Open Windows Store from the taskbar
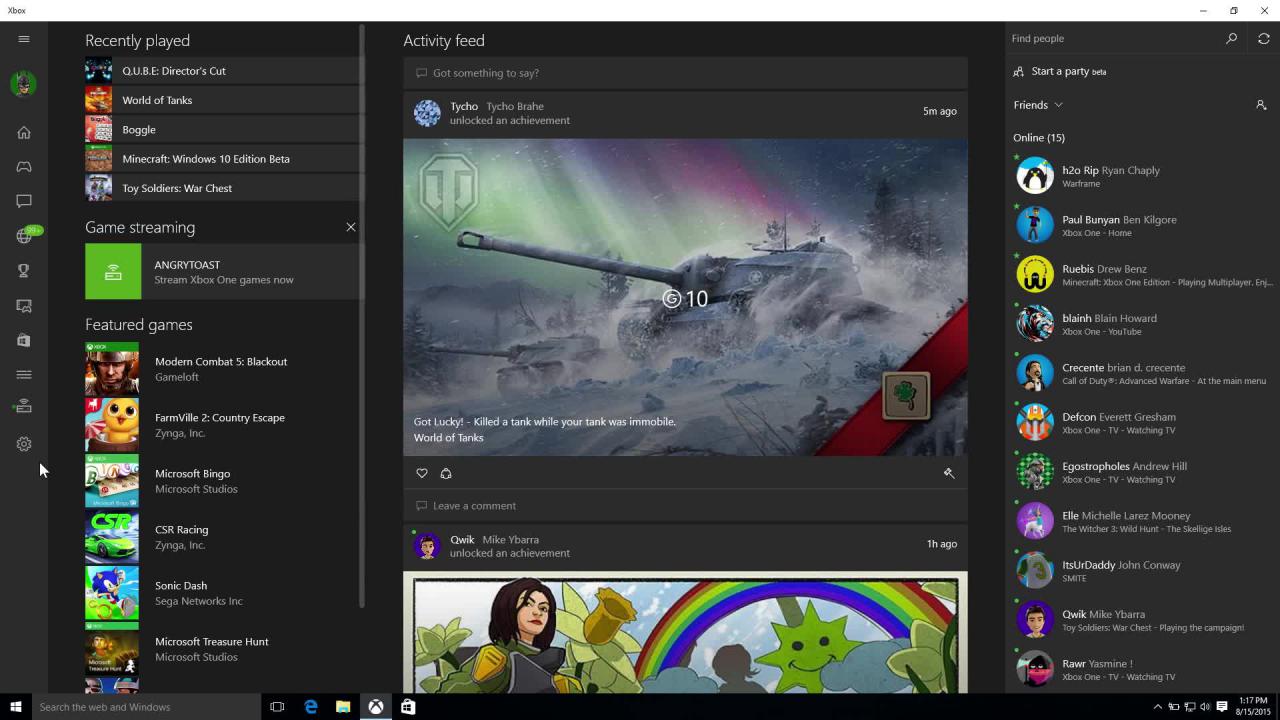 pos(408,707)
